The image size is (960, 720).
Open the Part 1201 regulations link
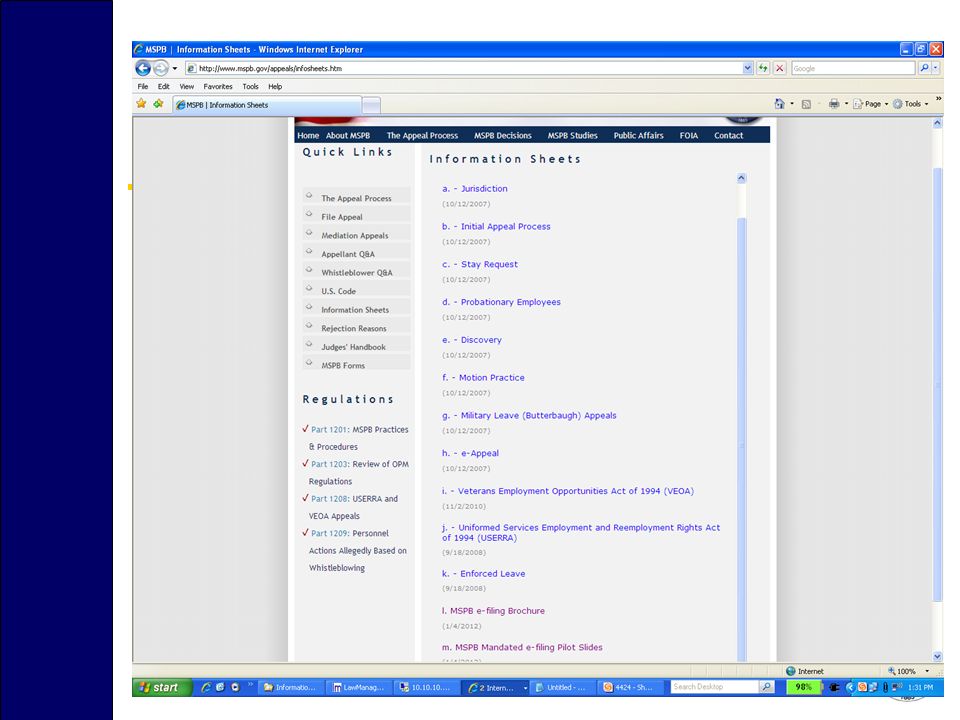pos(329,430)
